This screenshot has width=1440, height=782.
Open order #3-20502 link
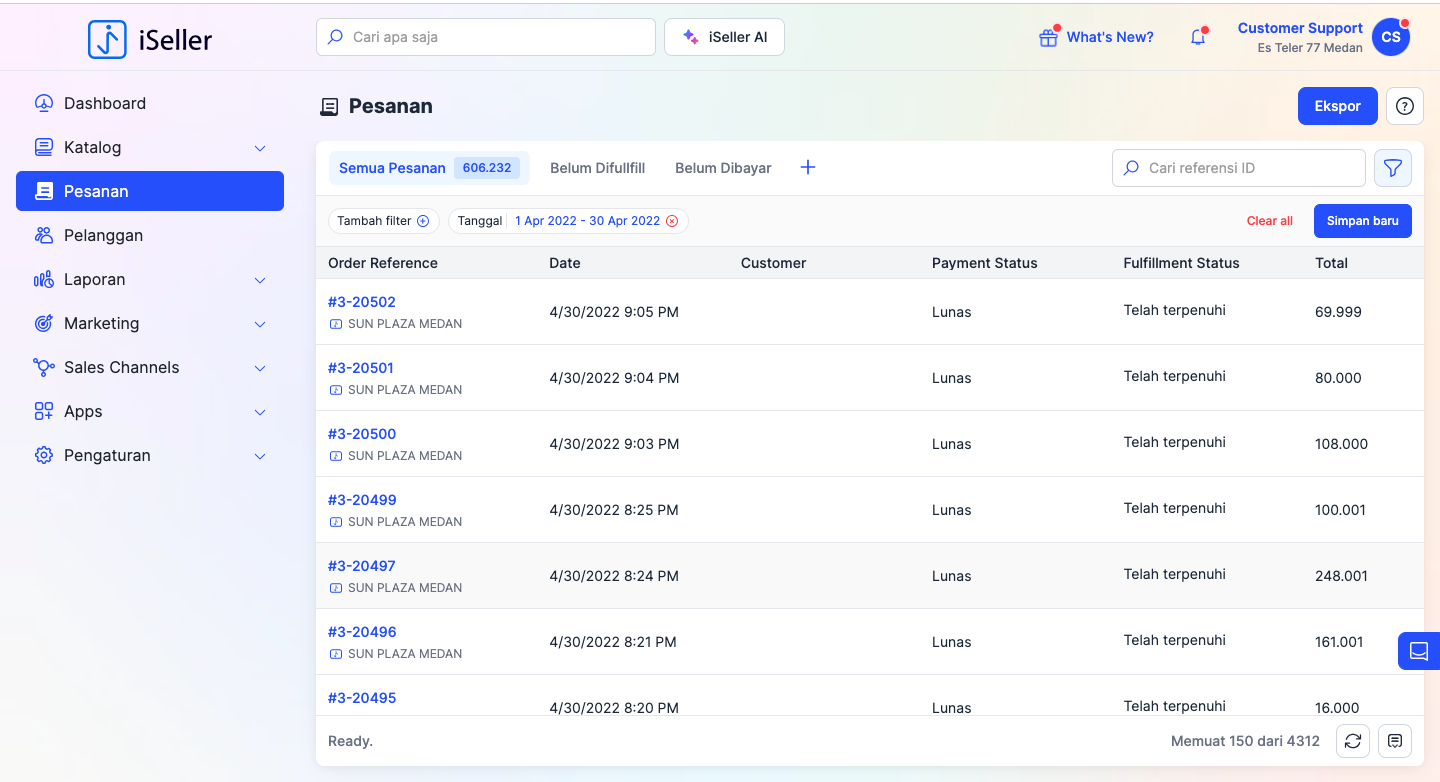(362, 302)
